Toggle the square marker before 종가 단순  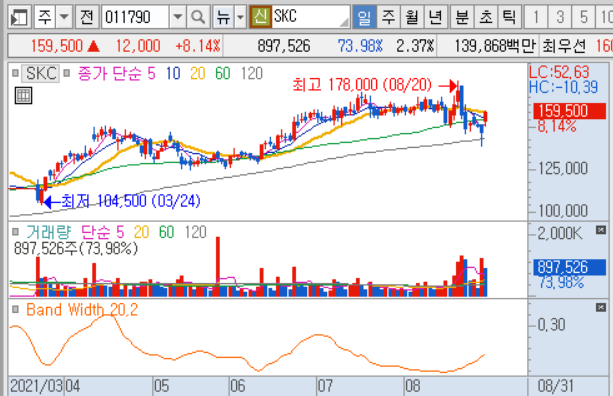coord(67,73)
